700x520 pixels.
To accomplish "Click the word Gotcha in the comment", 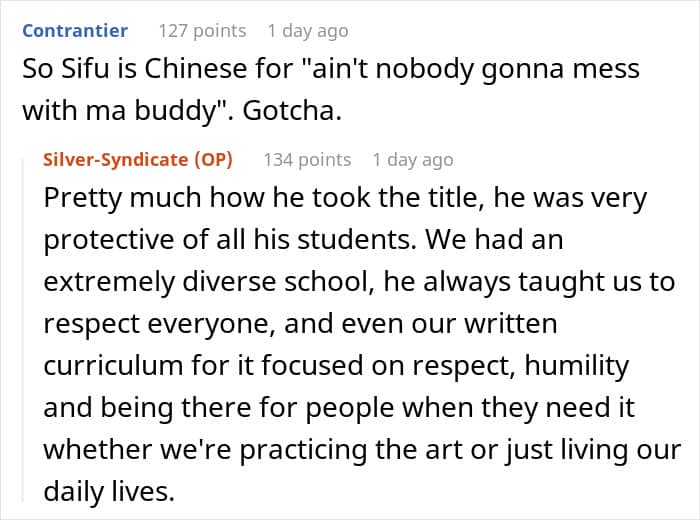I will tap(288, 111).
